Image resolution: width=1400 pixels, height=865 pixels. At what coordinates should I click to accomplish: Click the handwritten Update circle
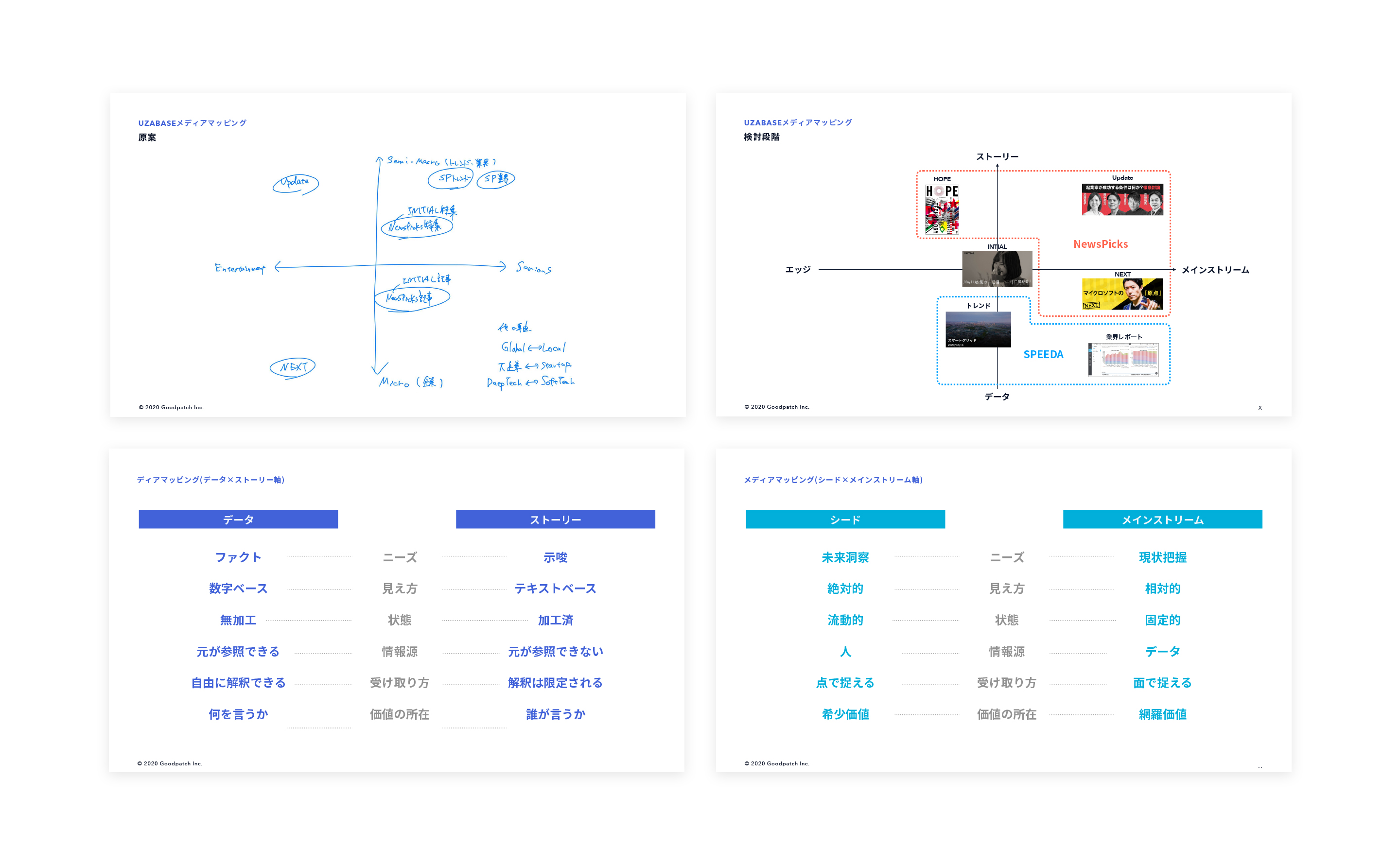click(x=295, y=183)
